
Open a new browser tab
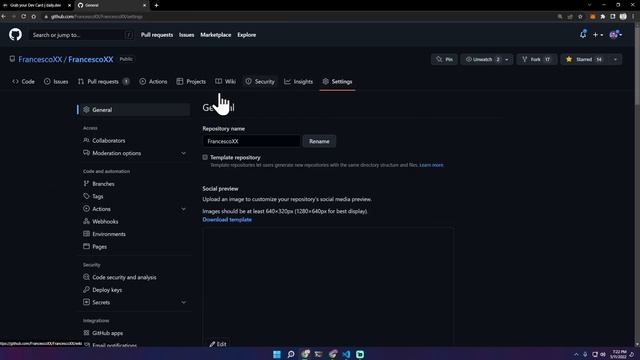[x=156, y=5]
